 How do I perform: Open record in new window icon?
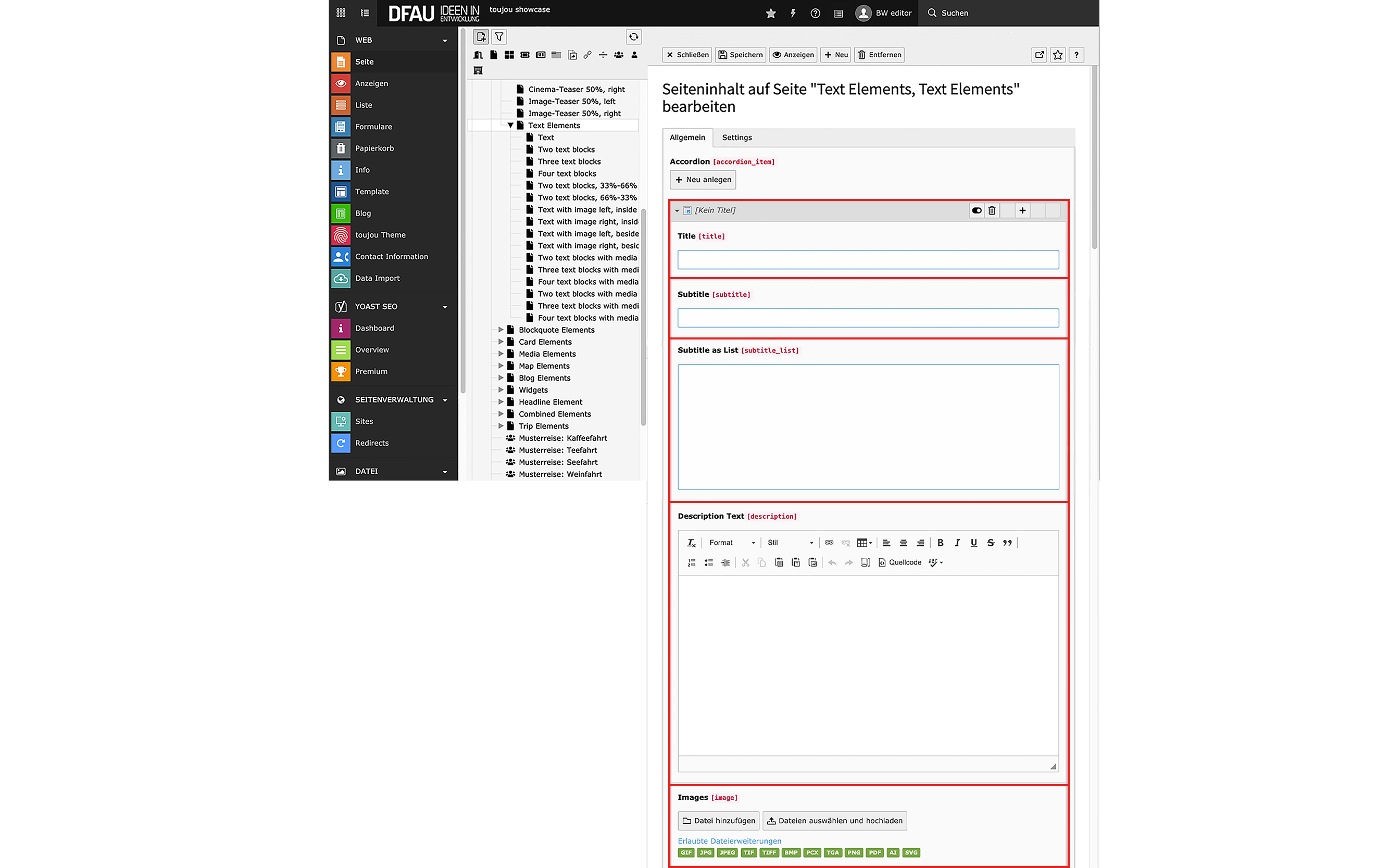(1040, 55)
